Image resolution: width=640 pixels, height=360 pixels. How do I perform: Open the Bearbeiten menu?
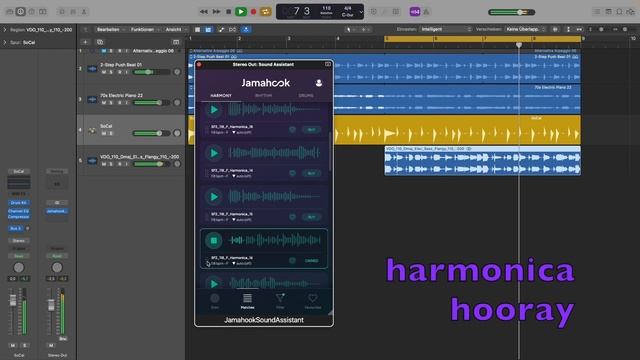(x=110, y=29)
